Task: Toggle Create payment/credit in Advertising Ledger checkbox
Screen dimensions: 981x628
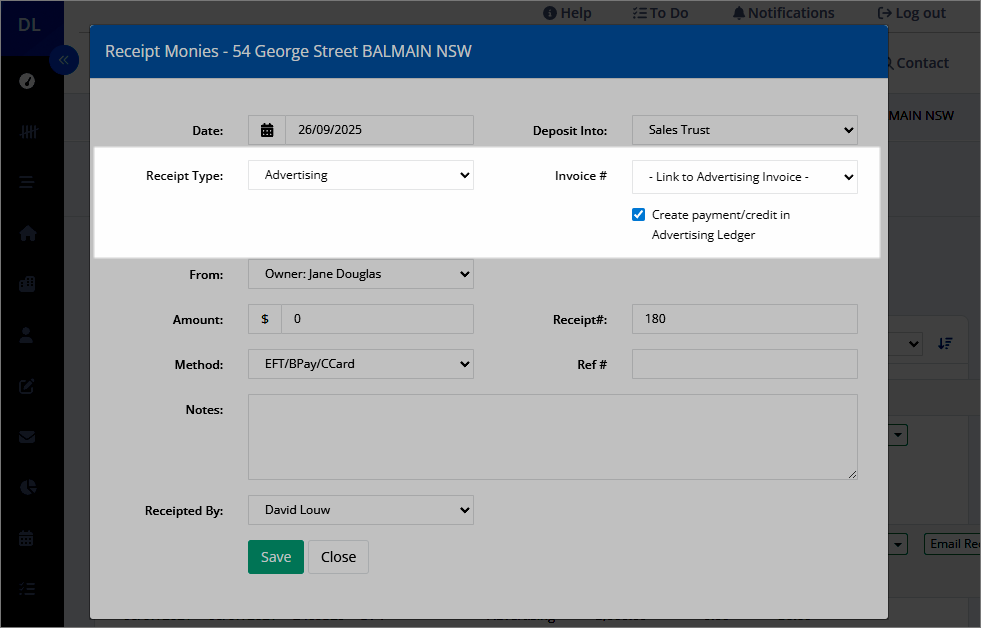Action: point(638,215)
